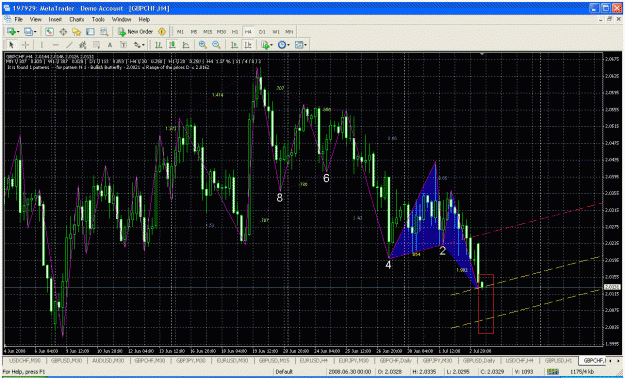Screen dimensions: 625x378
Task: Draw a vertical line tool
Action: pos(42,45)
